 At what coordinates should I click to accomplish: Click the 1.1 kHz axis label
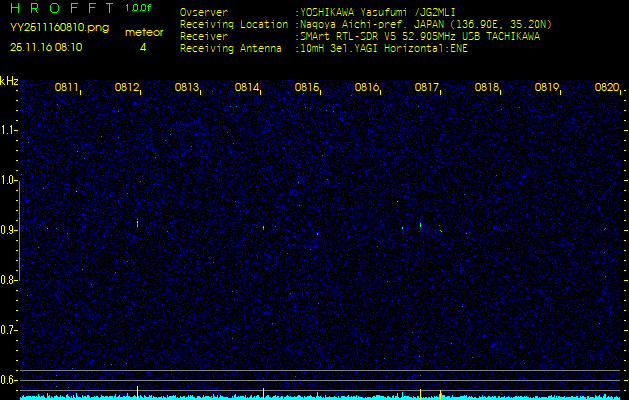(9, 130)
